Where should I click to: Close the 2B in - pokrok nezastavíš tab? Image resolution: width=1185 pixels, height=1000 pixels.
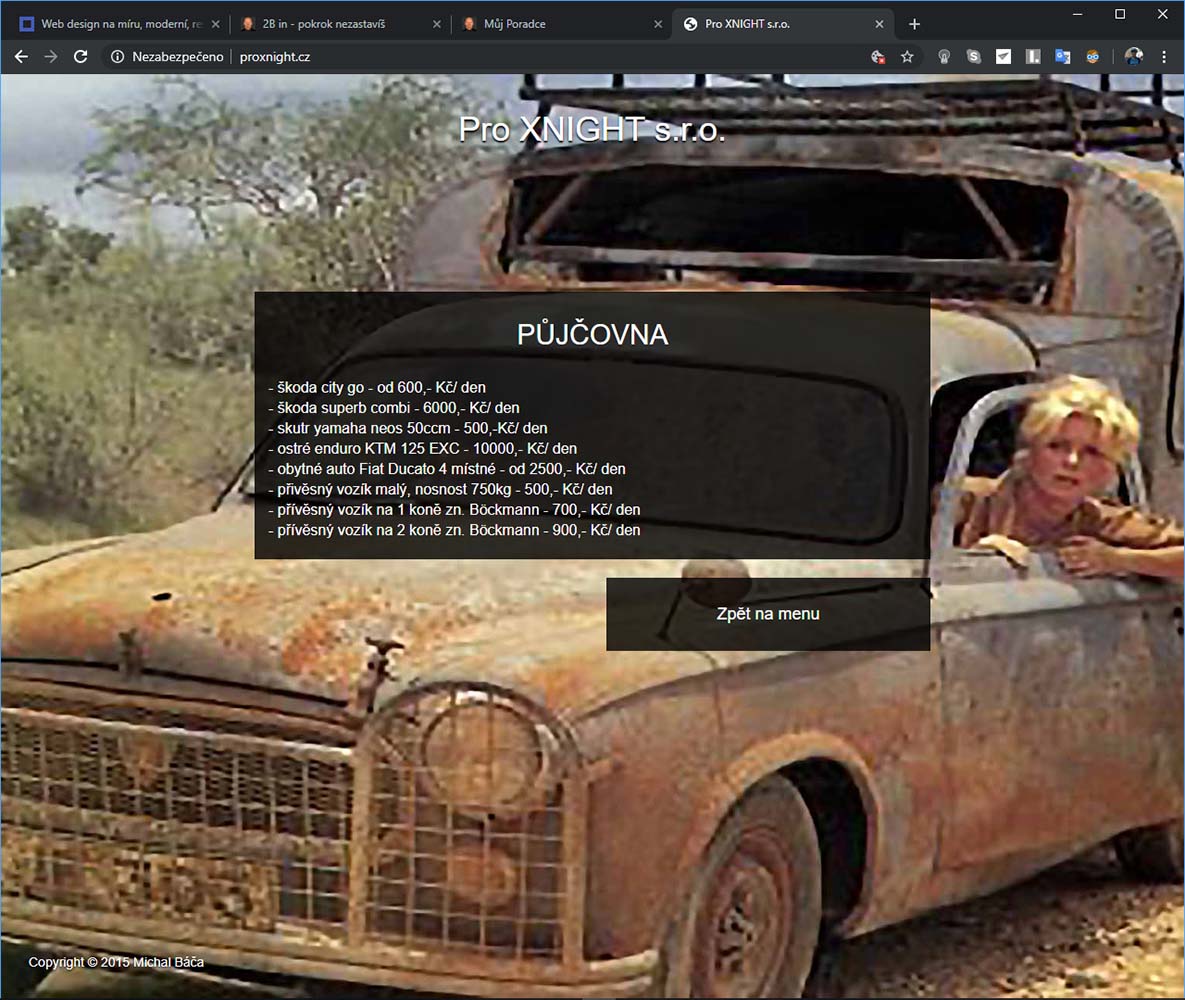click(436, 24)
